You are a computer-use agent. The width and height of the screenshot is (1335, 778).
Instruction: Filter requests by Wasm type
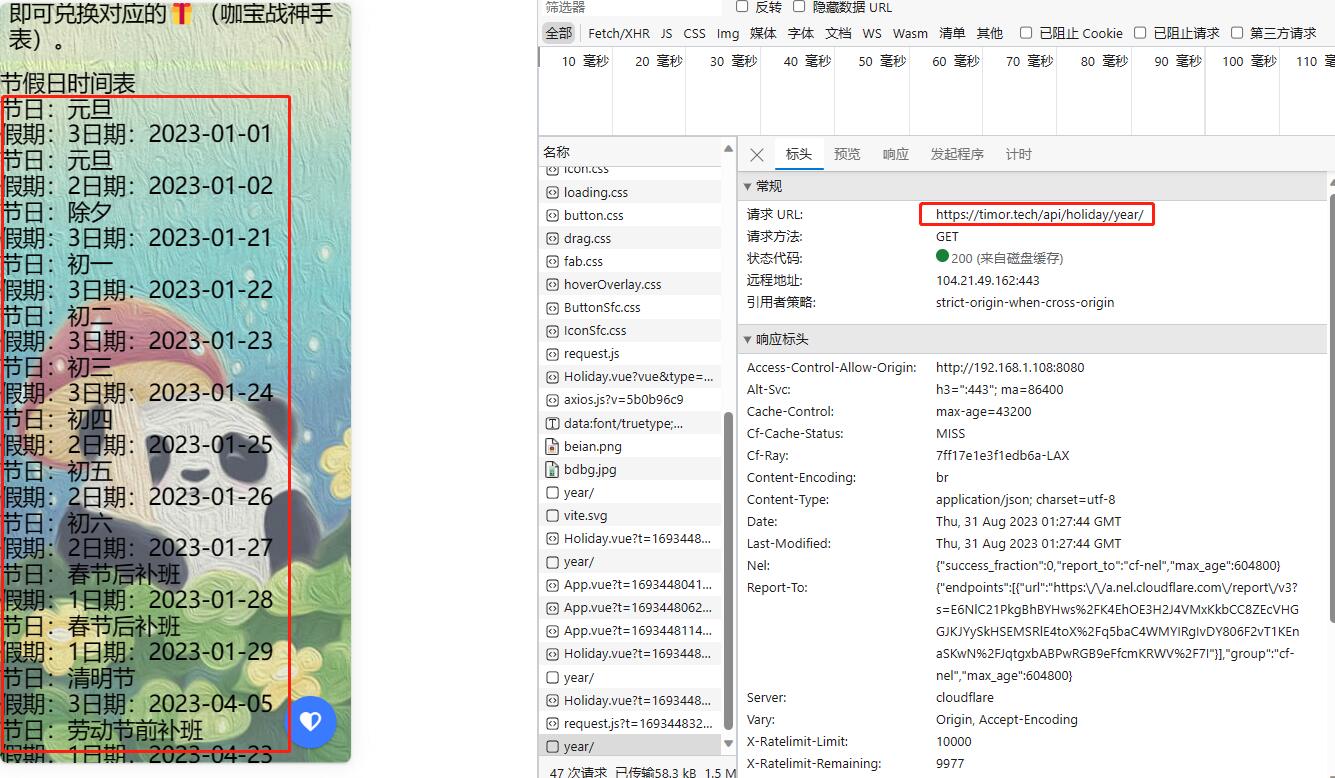click(x=910, y=33)
